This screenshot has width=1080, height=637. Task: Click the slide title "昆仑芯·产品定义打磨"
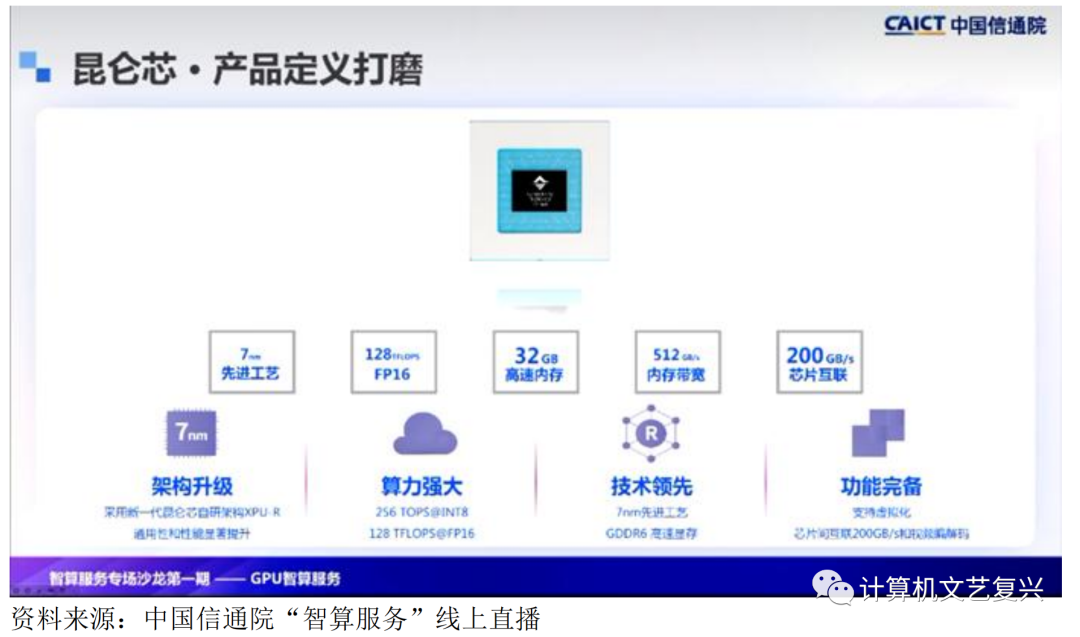click(x=247, y=69)
